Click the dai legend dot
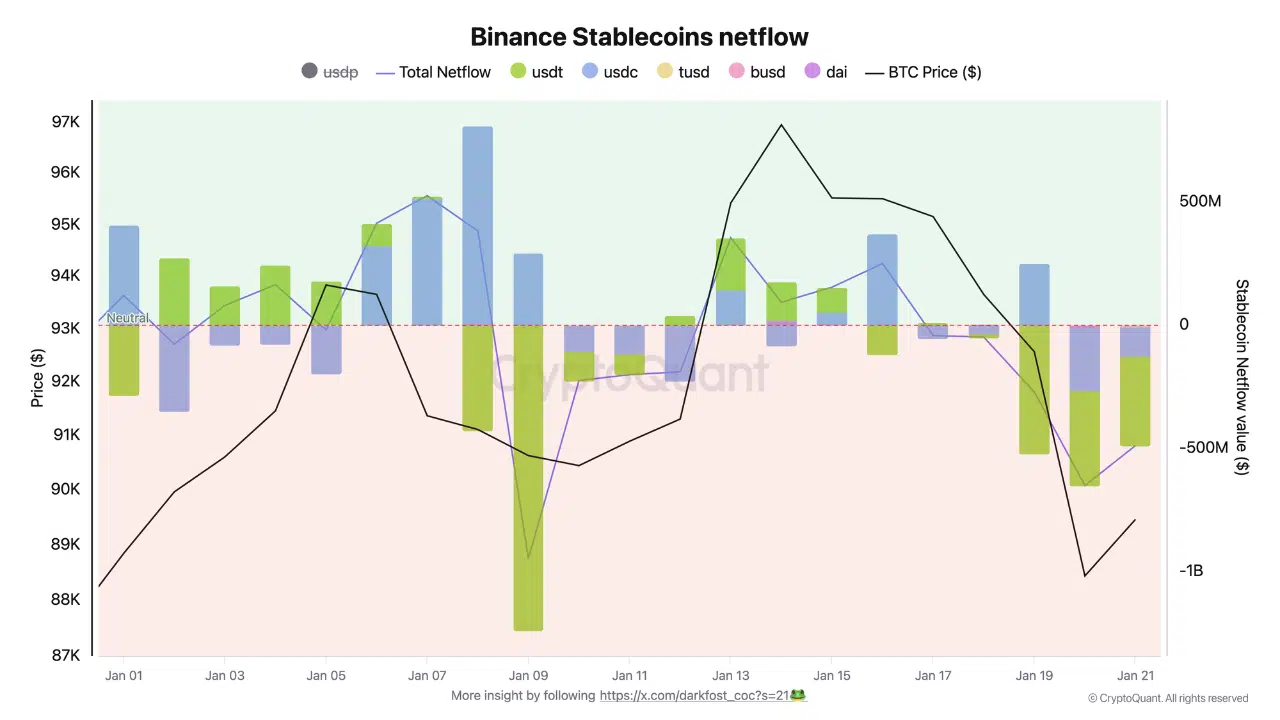 pyautogui.click(x=812, y=71)
